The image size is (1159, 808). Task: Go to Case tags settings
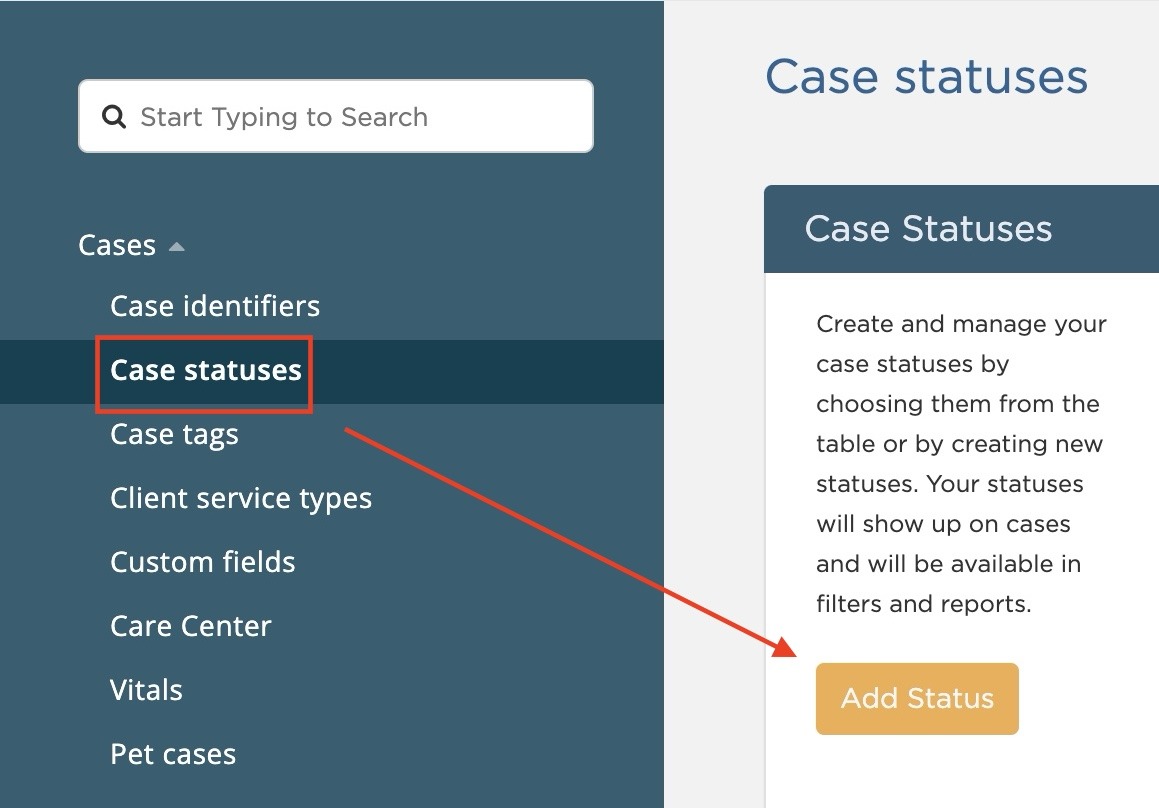click(174, 434)
